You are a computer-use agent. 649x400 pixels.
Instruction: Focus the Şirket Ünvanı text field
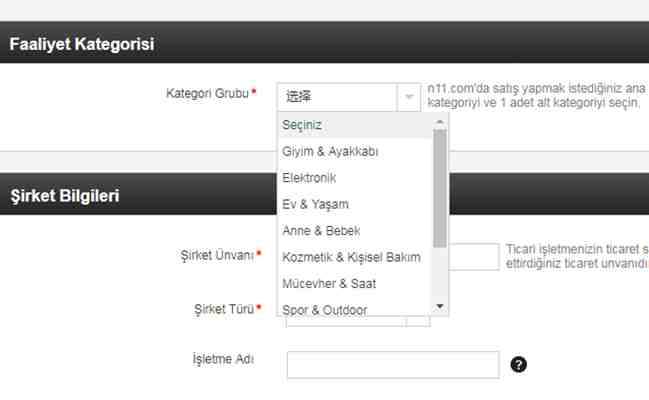474,257
